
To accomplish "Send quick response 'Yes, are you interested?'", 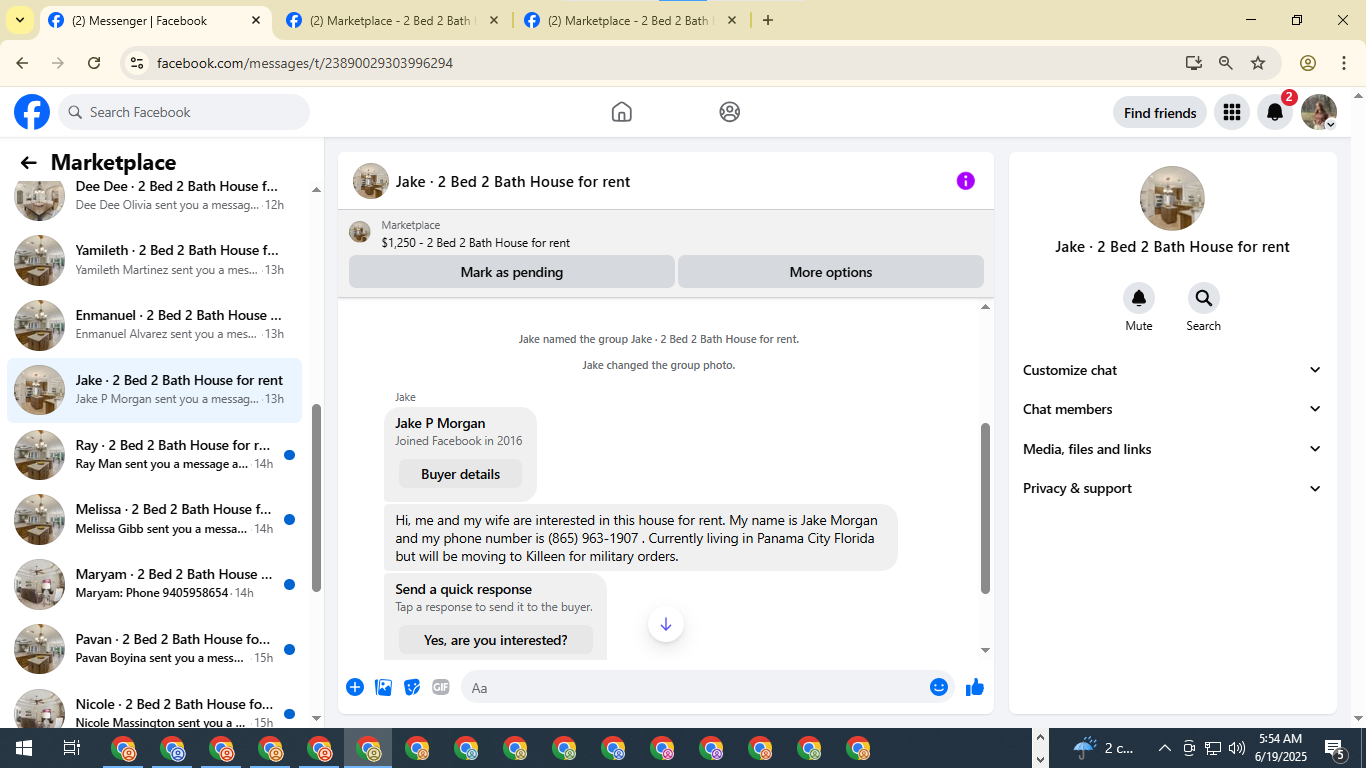I will 496,640.
